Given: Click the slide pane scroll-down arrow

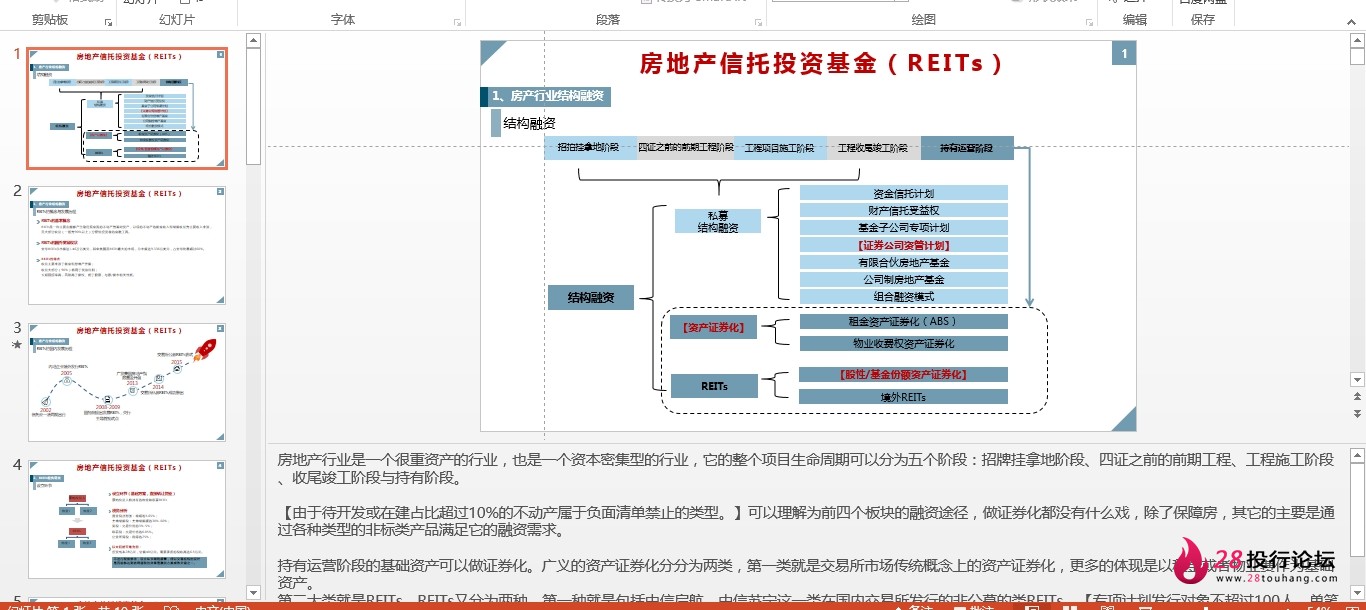Looking at the screenshot, I should pyautogui.click(x=1357, y=380).
